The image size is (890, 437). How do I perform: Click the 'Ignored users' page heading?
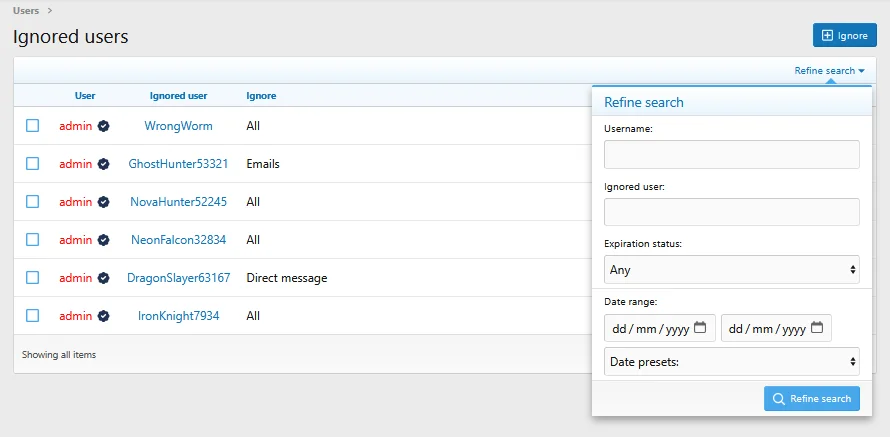tap(71, 36)
